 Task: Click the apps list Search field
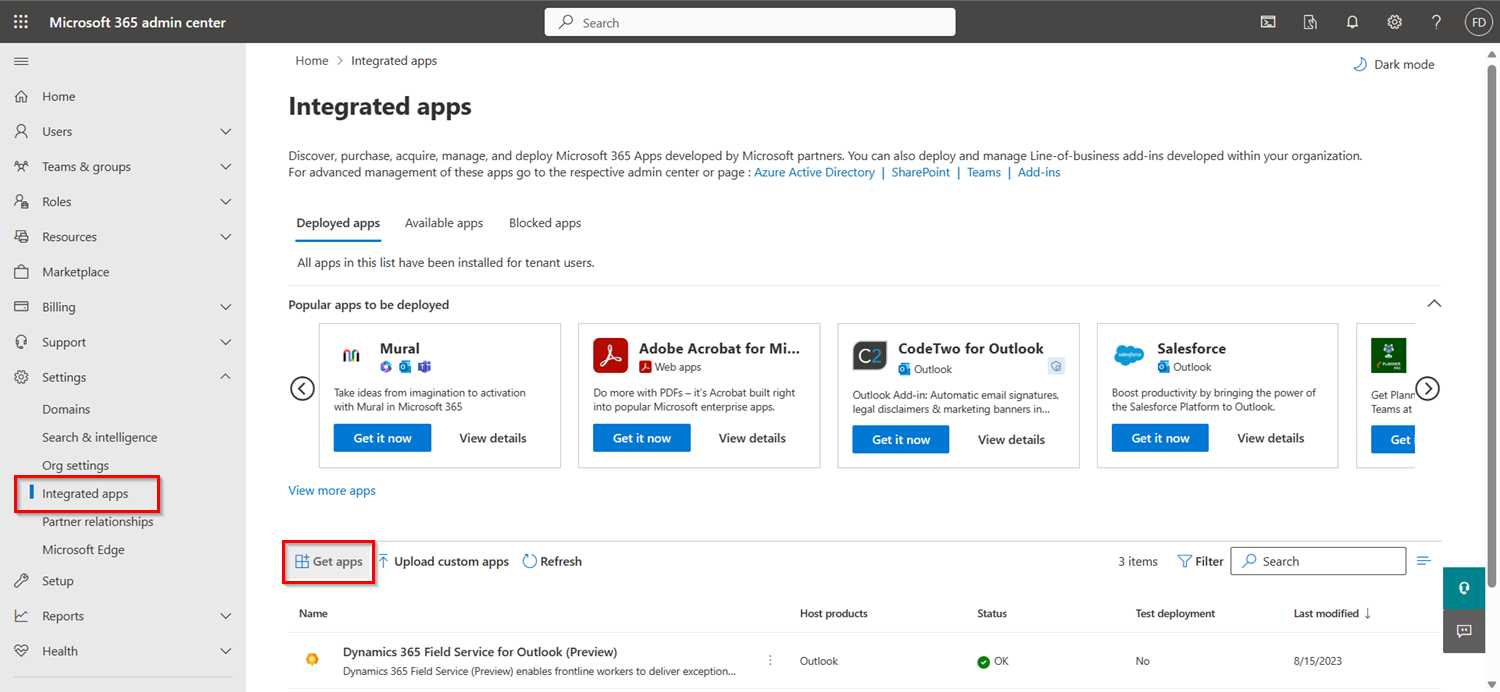click(1318, 561)
